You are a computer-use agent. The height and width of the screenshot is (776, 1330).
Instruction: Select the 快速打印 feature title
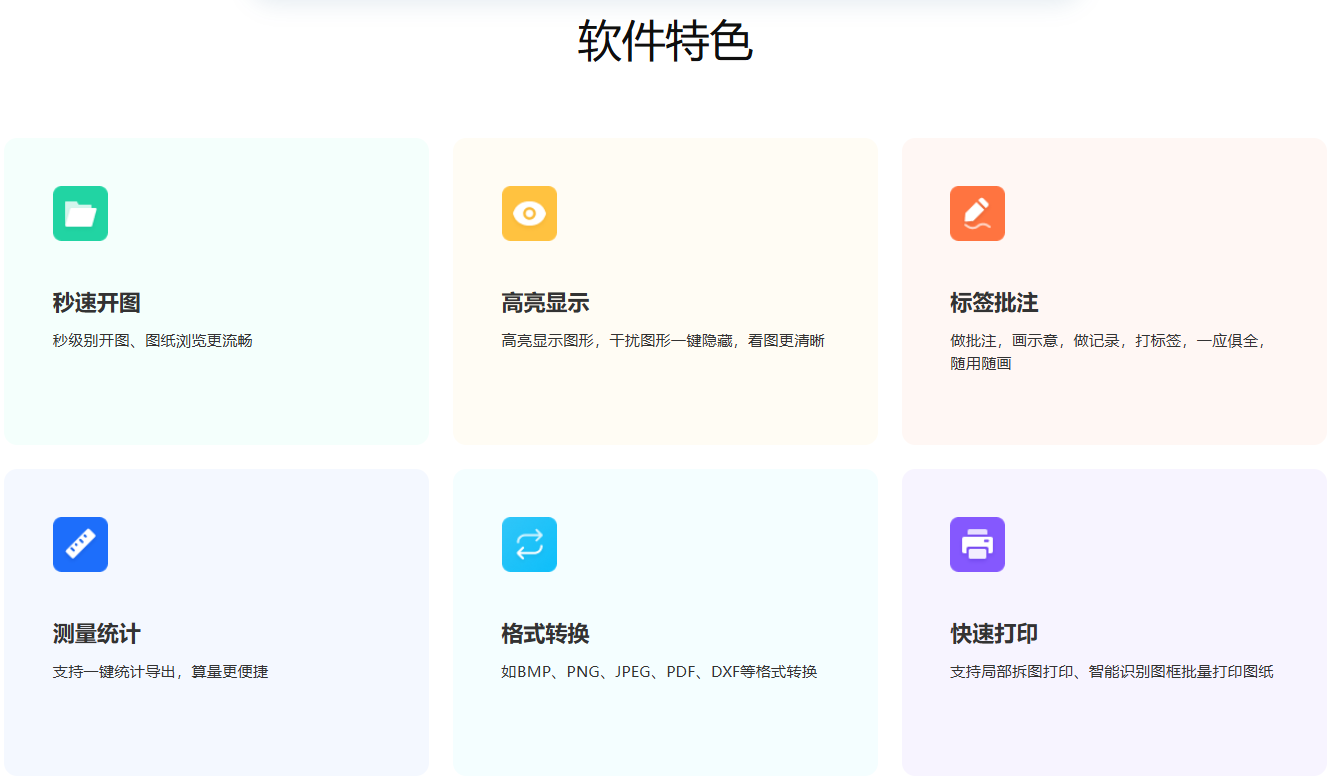pyautogui.click(x=994, y=634)
